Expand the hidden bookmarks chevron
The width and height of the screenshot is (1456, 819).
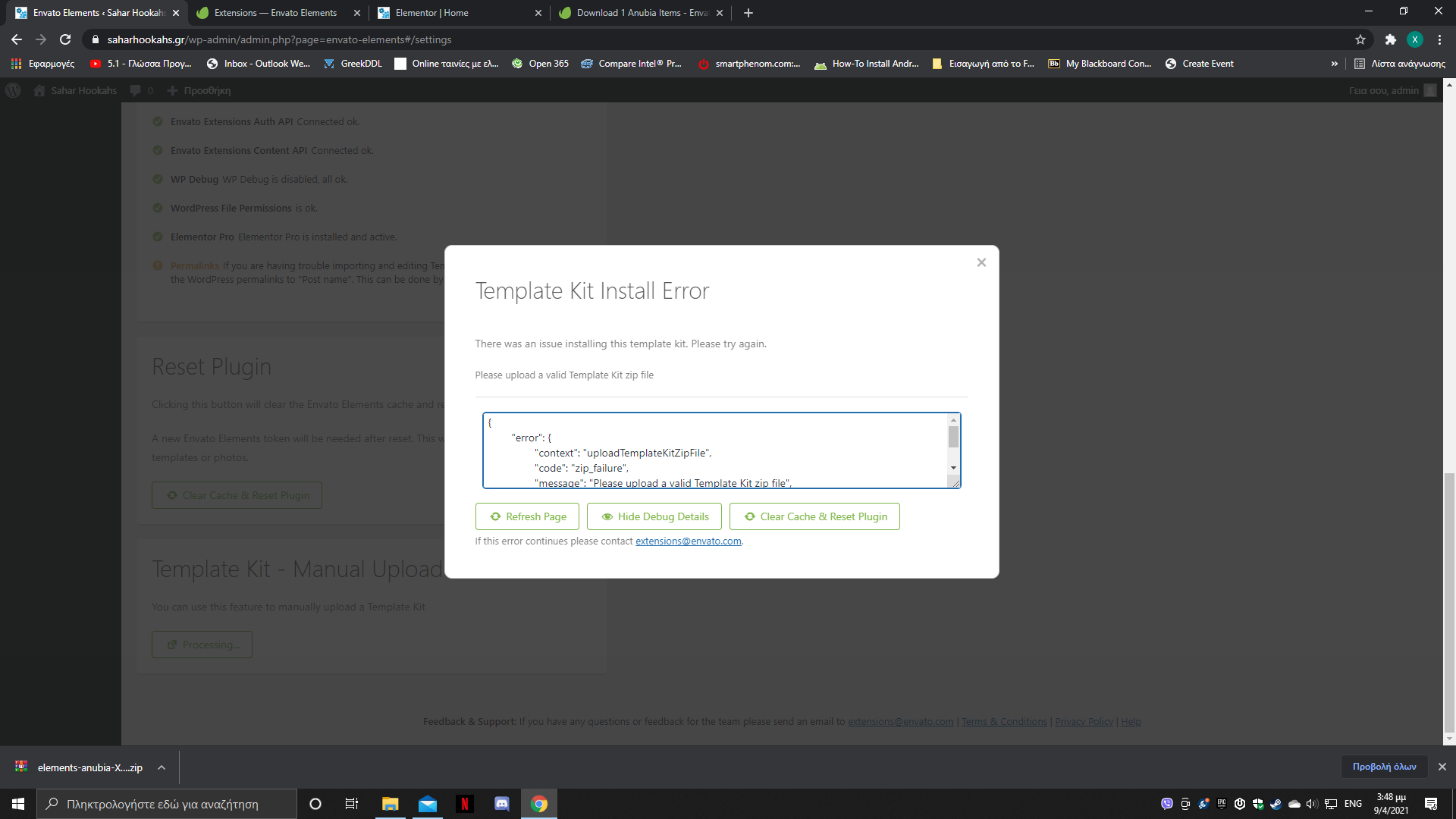1334,64
